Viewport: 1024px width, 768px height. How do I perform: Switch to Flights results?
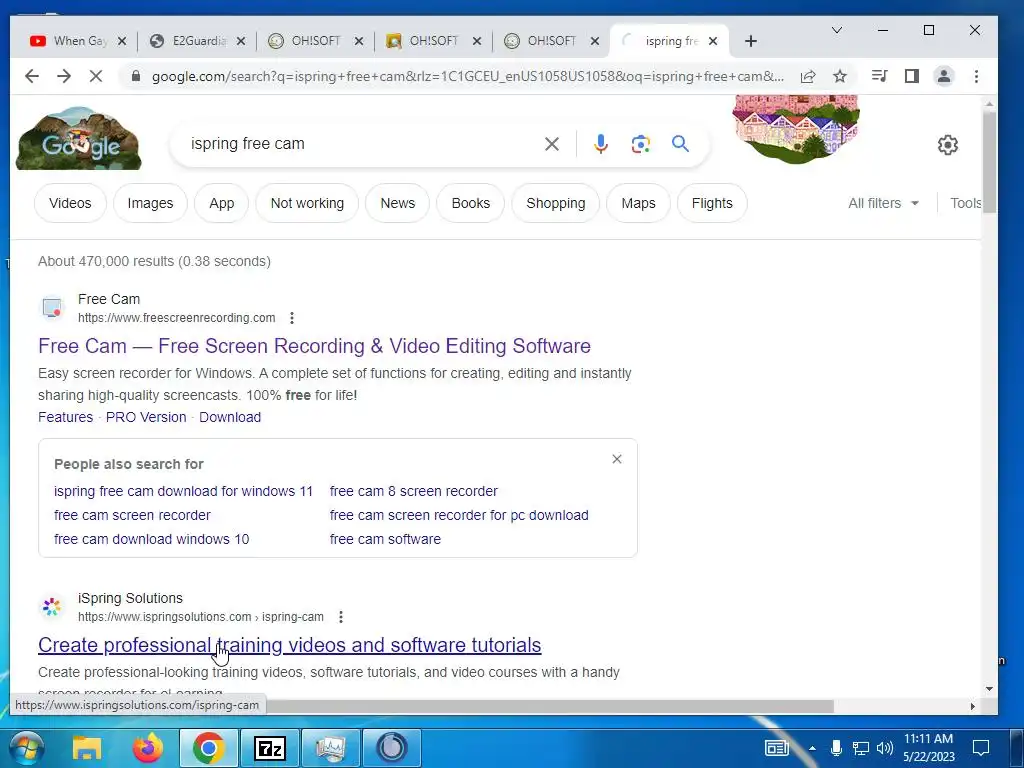pos(712,203)
